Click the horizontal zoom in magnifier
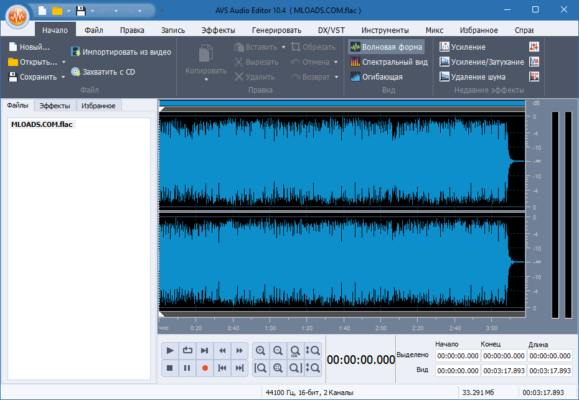 coord(261,351)
